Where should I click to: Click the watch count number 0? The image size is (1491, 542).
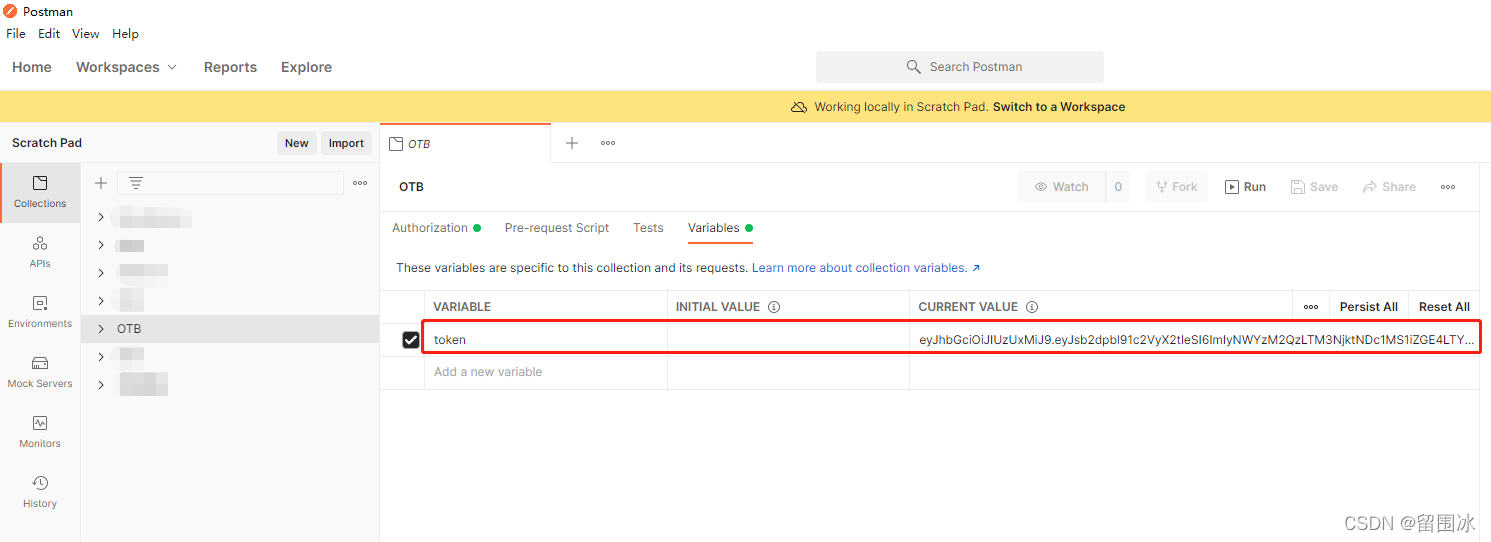coord(1118,187)
